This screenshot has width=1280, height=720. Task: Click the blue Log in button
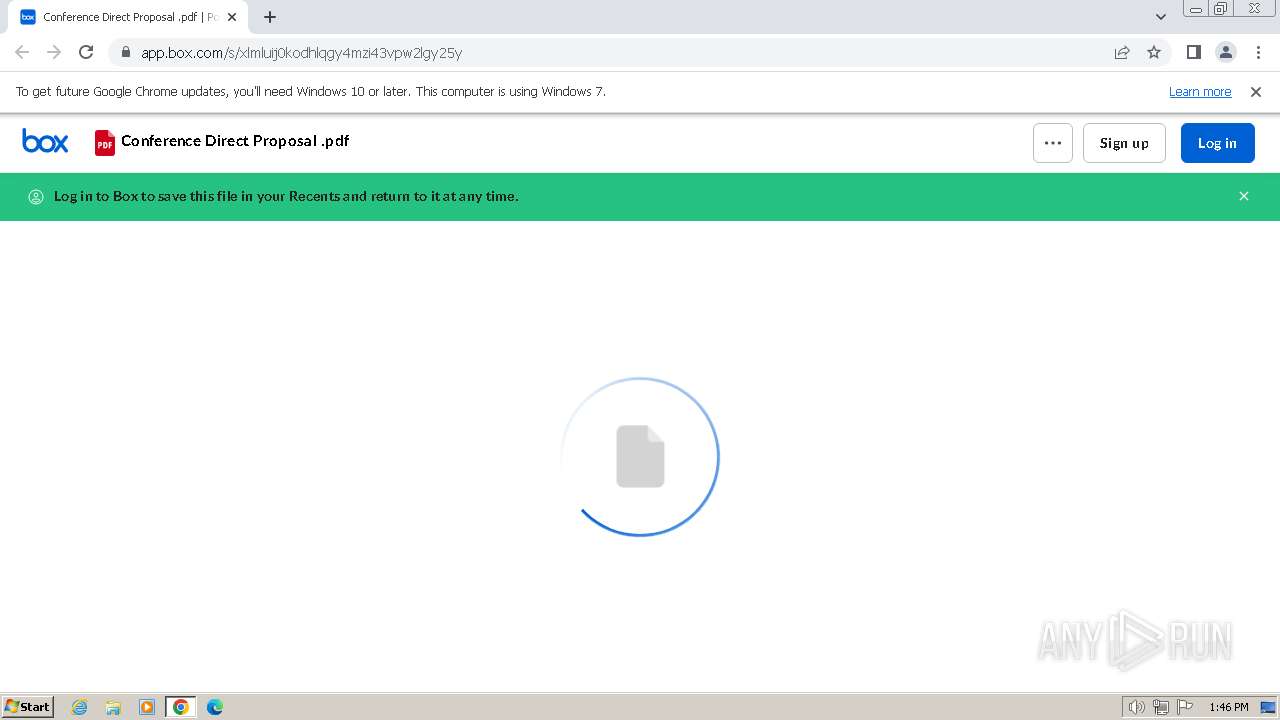1217,143
